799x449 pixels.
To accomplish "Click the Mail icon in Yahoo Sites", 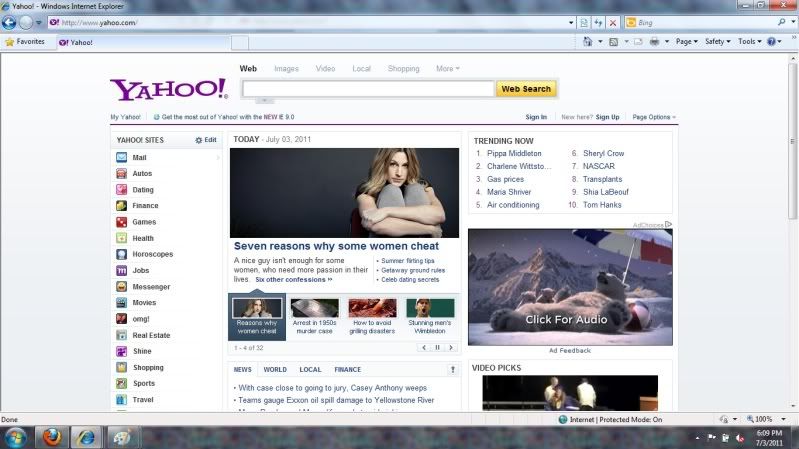I will click(121, 157).
